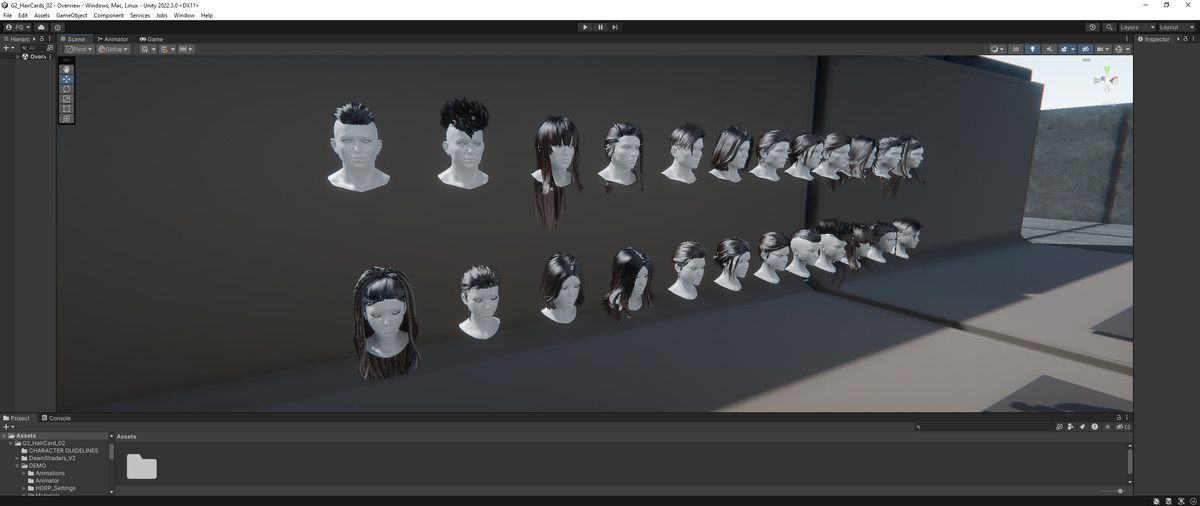Select the Rect tool in the Scene toolbar
This screenshot has width=1200, height=506.
click(x=66, y=109)
